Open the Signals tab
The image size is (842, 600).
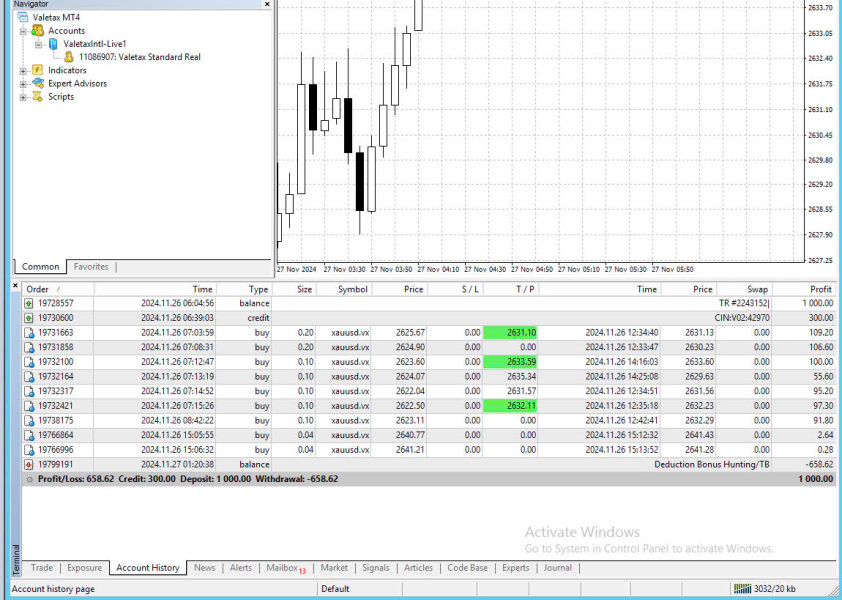click(x=375, y=568)
